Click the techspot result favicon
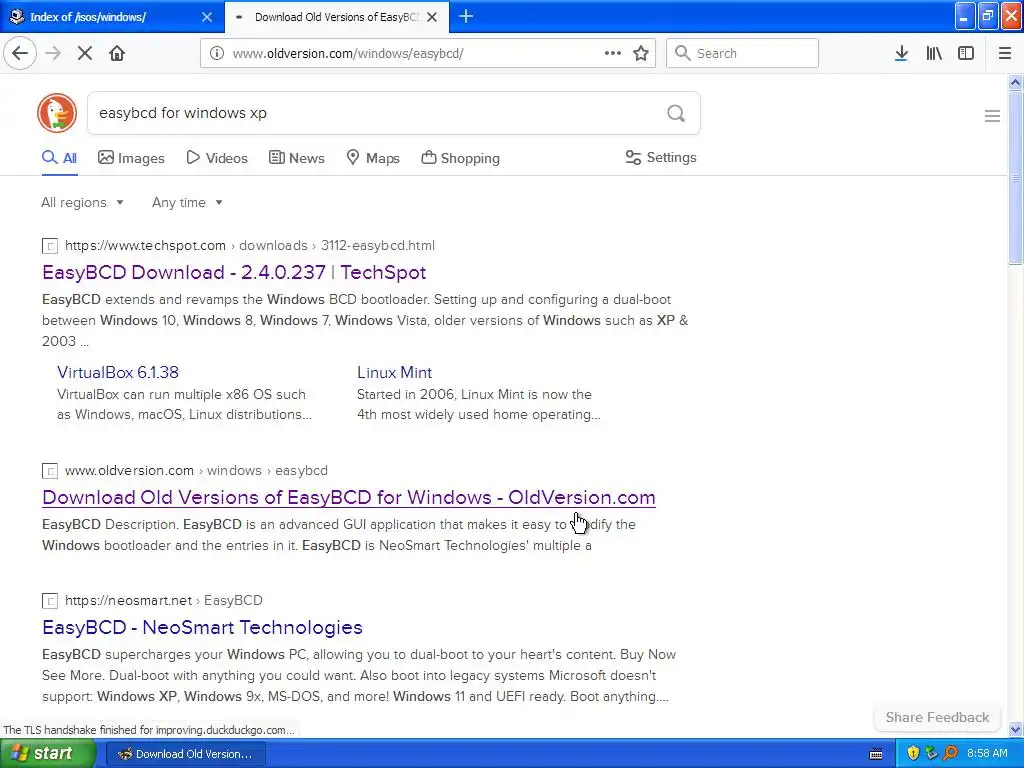 click(50, 246)
